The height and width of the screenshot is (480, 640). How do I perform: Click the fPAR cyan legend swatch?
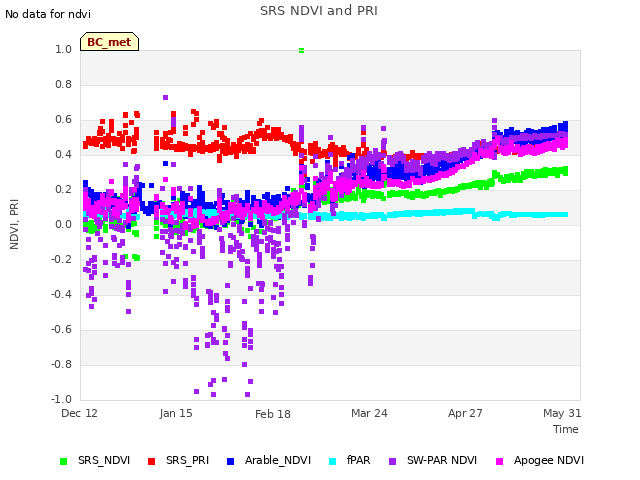[333, 461]
